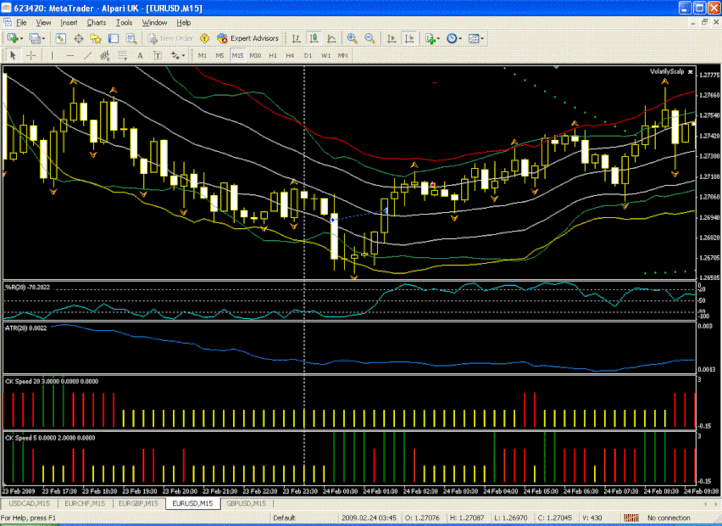722x526 pixels.
Task: Open the Profiles toolbar icon
Action: (x=34, y=39)
